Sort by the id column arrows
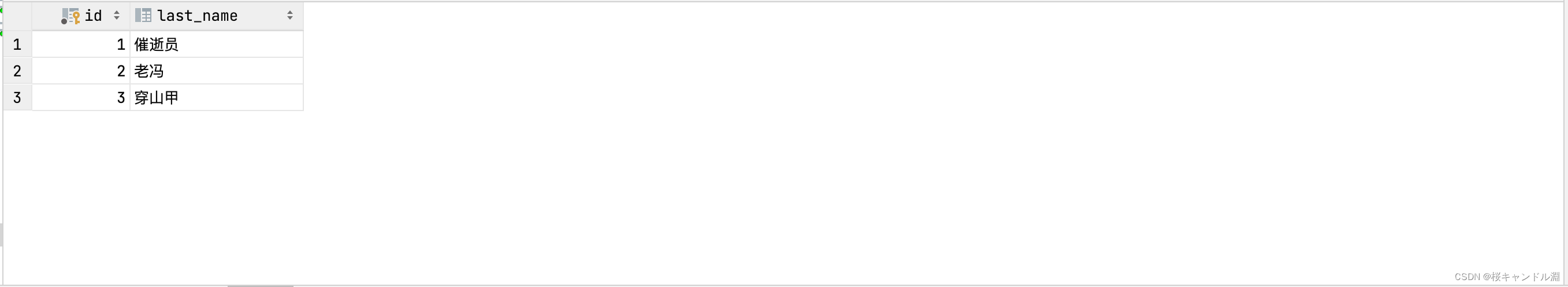This screenshot has height=287, width=1568. 116,15
